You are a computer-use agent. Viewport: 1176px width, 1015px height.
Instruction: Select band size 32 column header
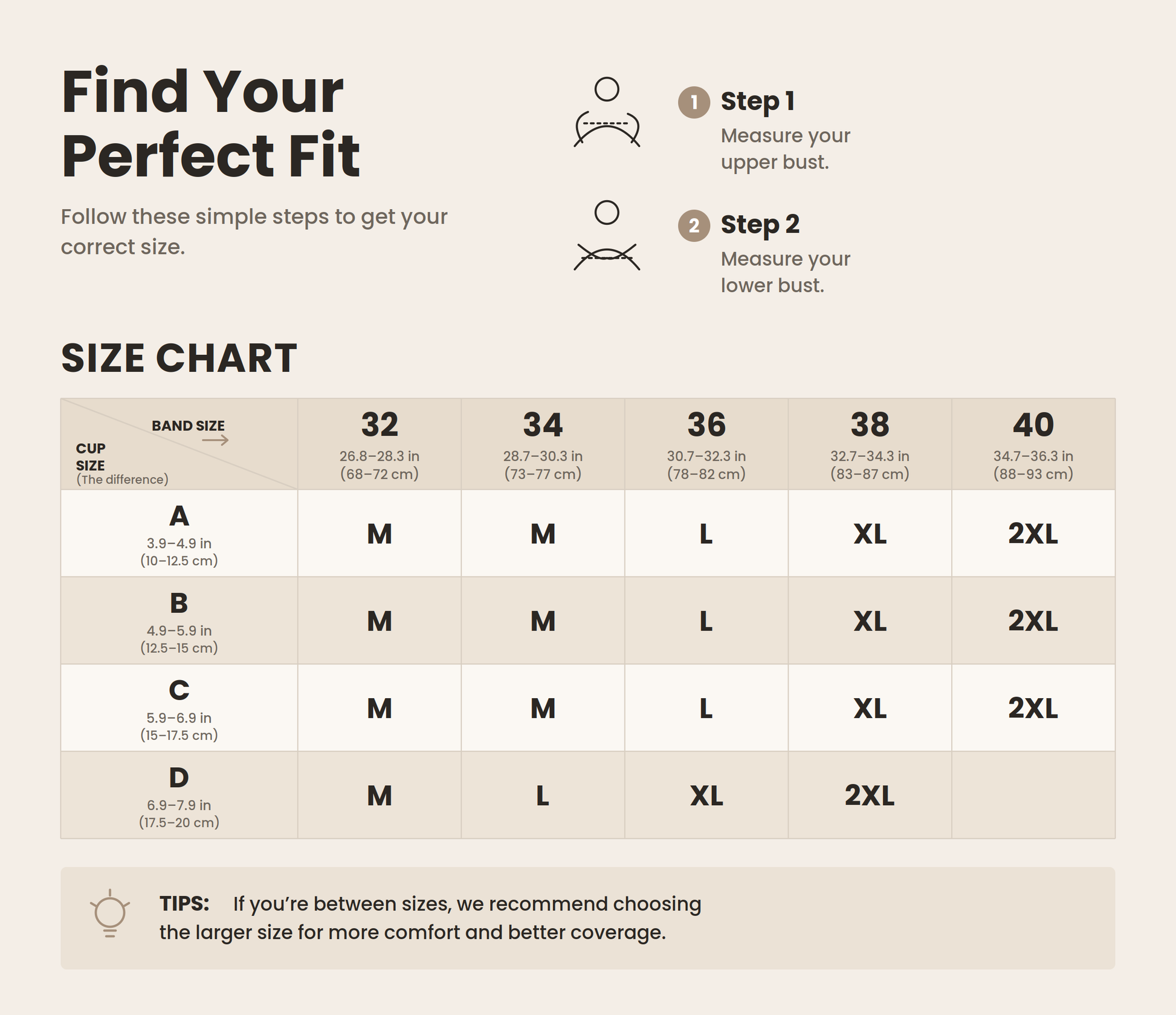[x=380, y=444]
